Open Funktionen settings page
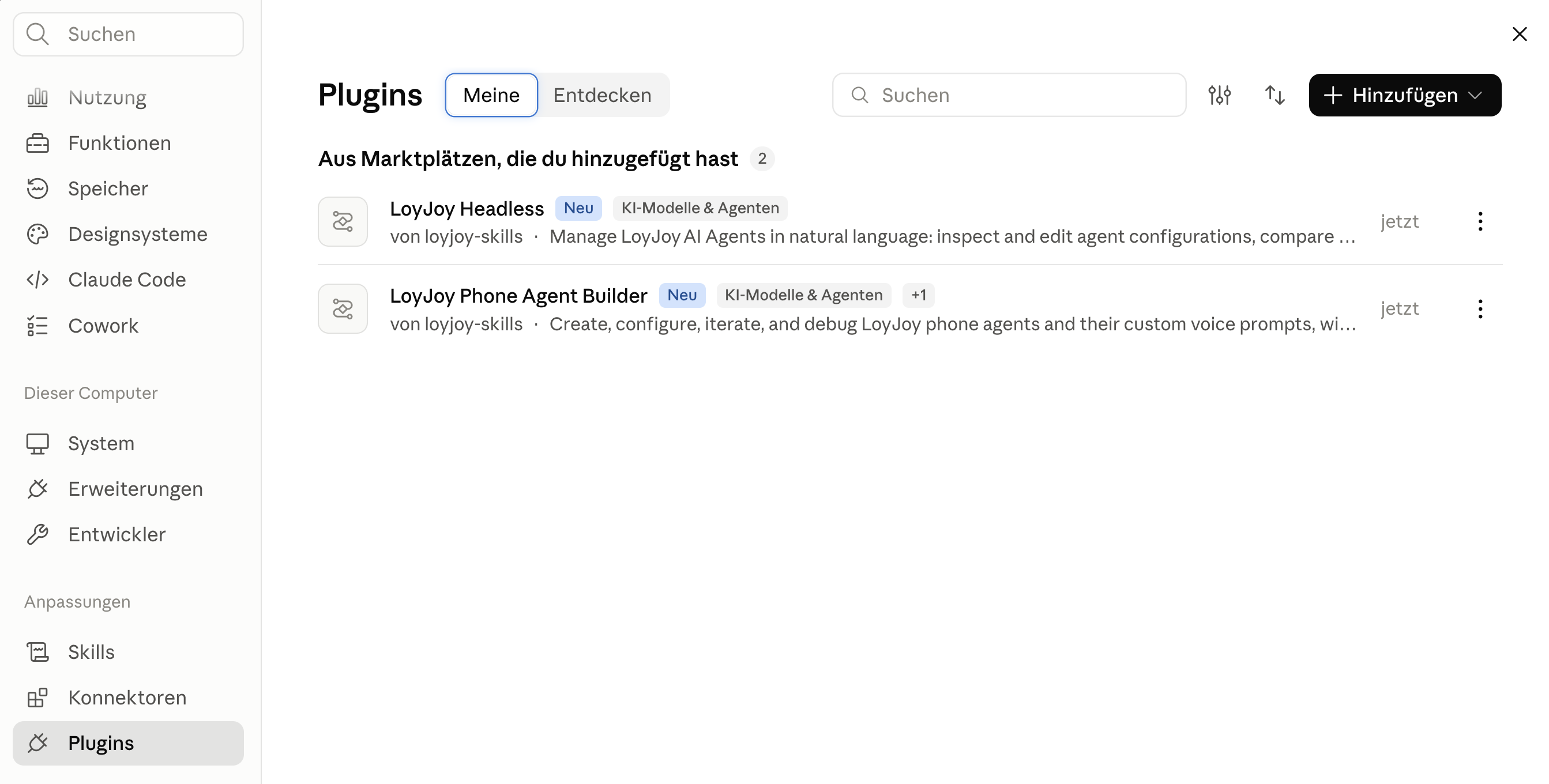Viewport: 1549px width, 784px height. (x=128, y=143)
